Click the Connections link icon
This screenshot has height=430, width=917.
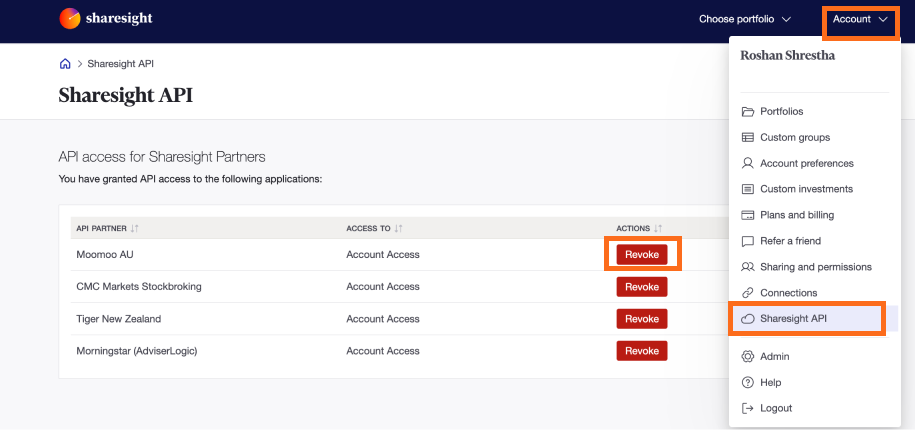(x=747, y=293)
